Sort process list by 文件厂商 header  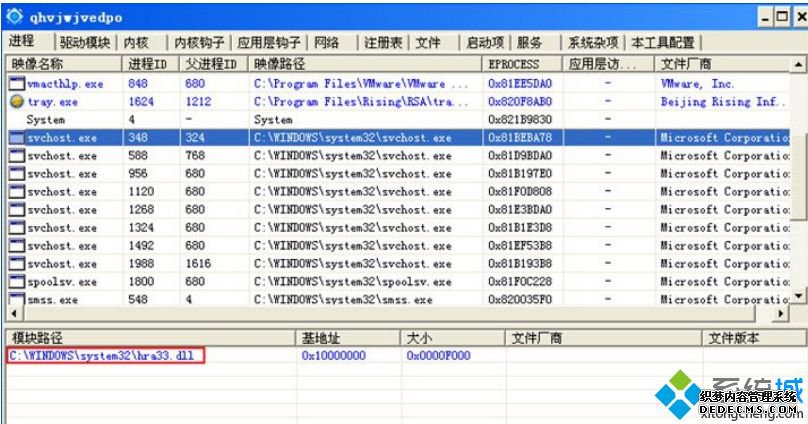722,64
